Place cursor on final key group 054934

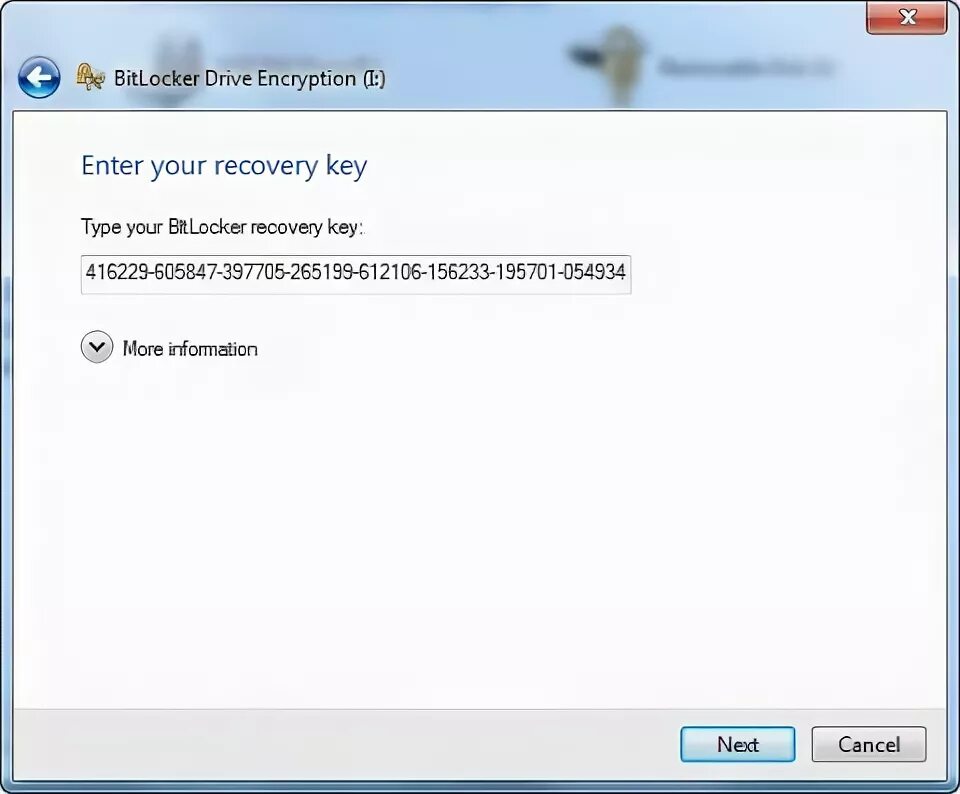[x=594, y=272]
